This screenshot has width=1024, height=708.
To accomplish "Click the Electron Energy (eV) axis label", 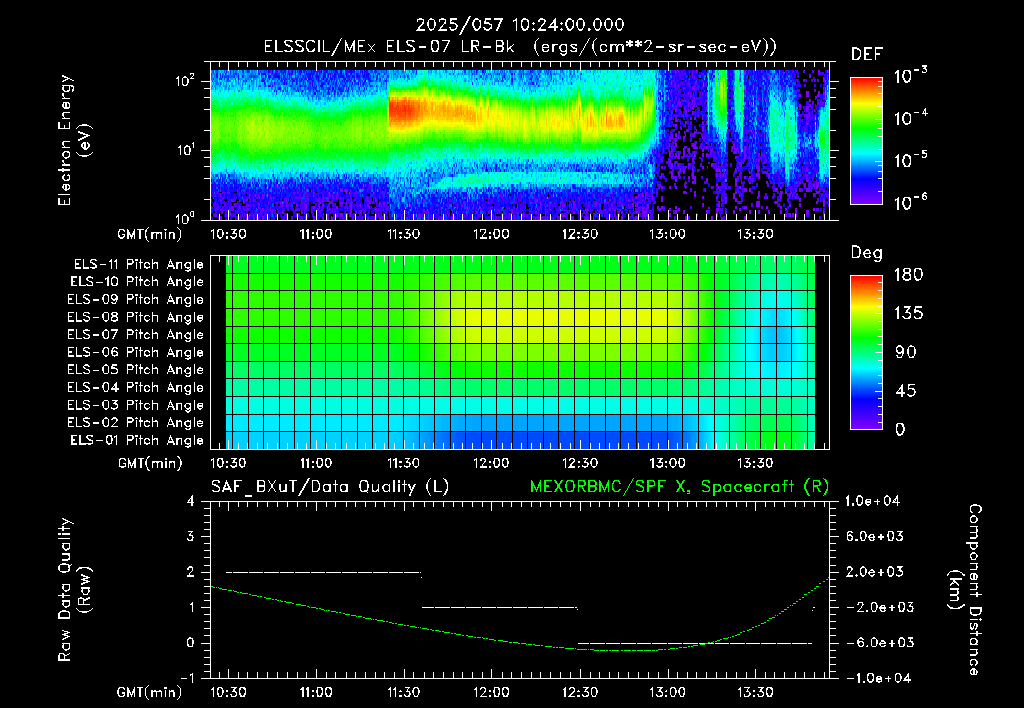I will (x=74, y=140).
